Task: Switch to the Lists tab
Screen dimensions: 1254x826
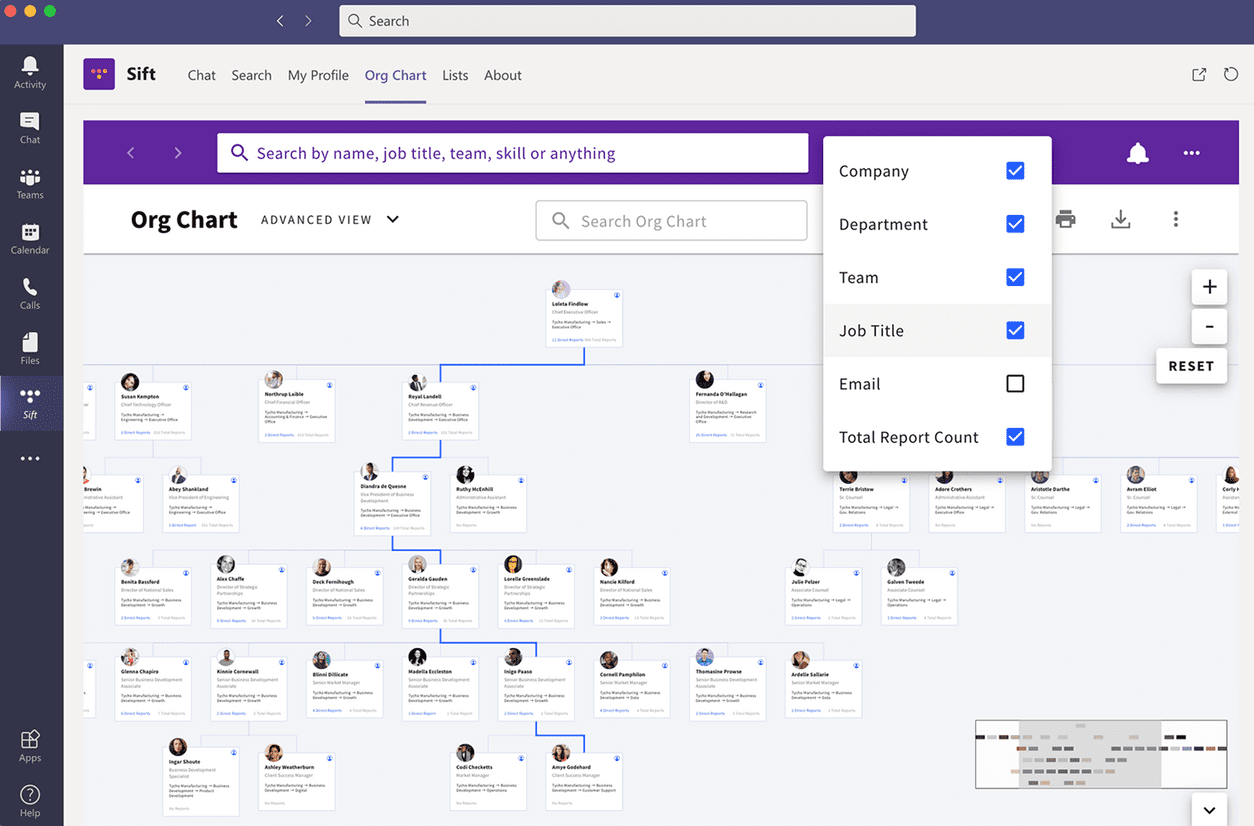Action: pyautogui.click(x=455, y=75)
